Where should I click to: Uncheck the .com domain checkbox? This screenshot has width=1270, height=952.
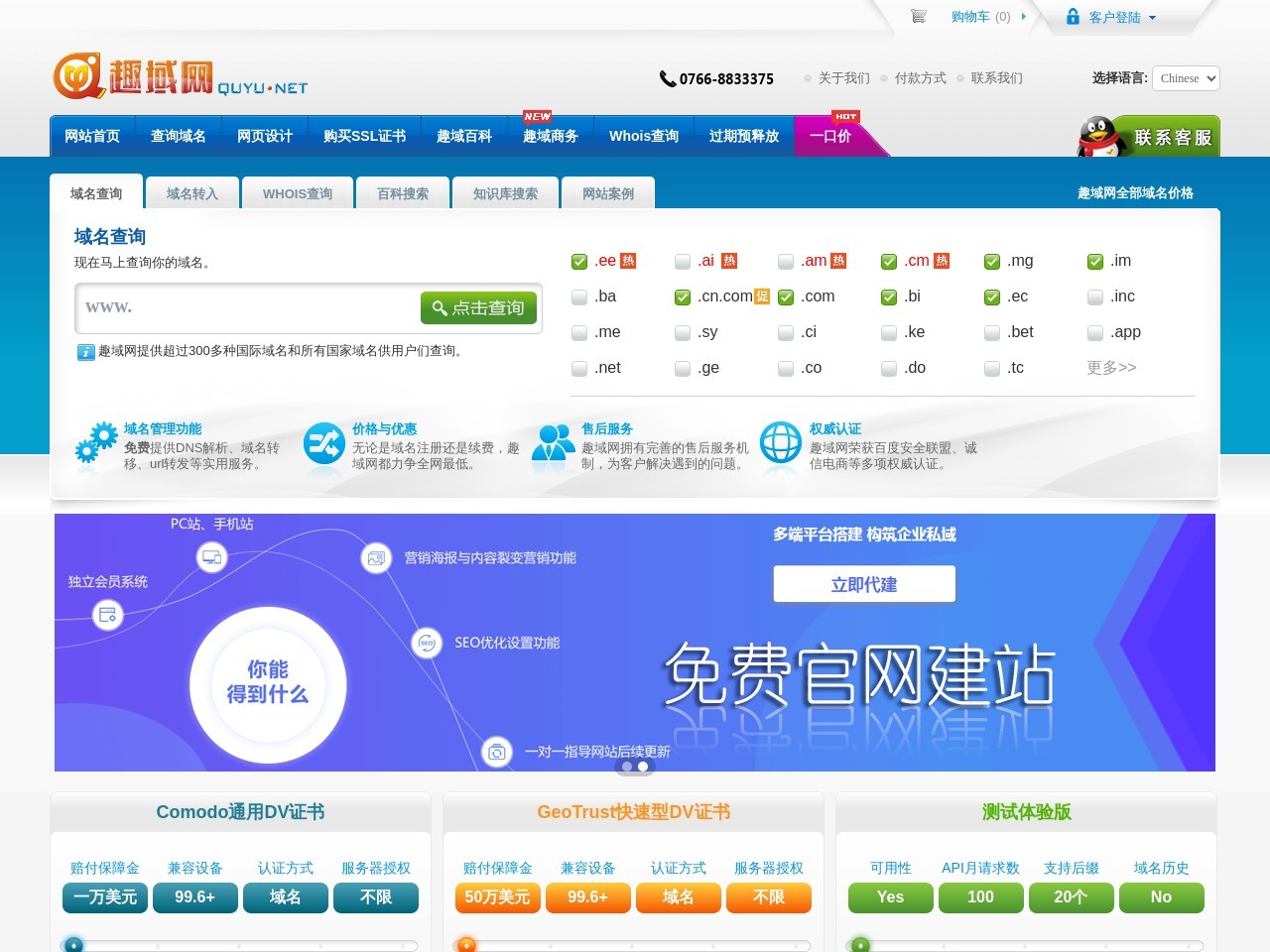coord(786,297)
